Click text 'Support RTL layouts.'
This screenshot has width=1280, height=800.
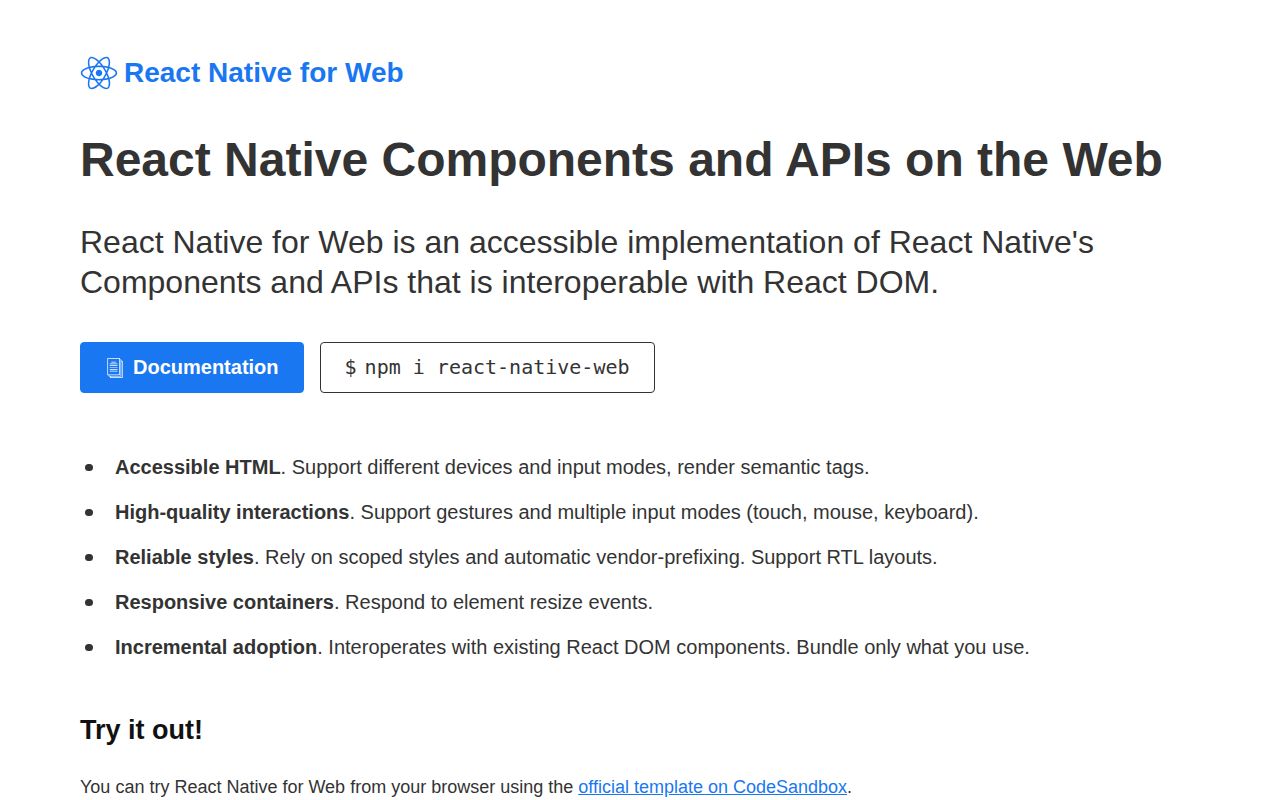point(844,557)
